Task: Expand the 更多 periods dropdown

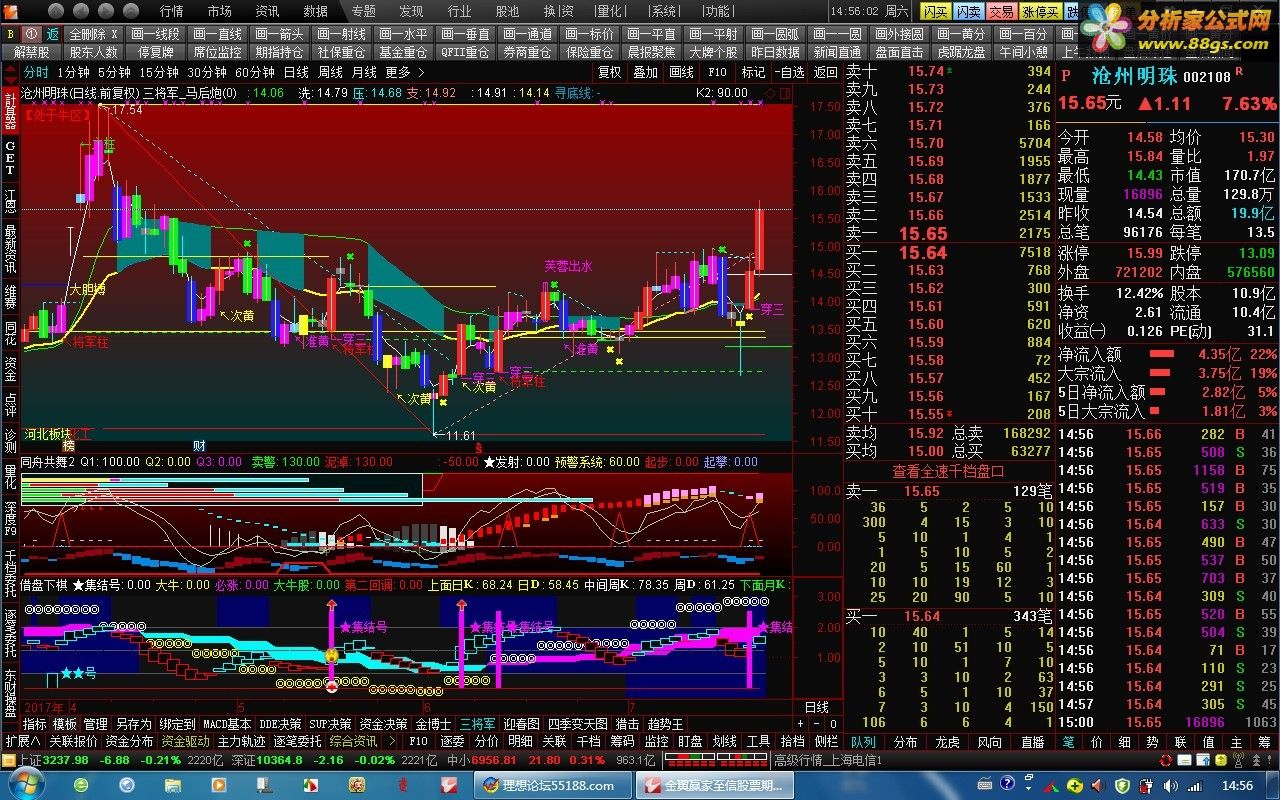Action: pos(404,72)
